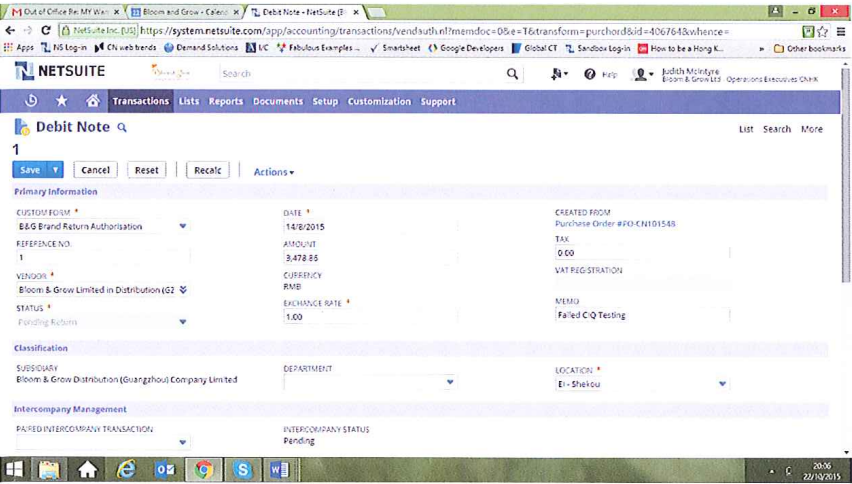The width and height of the screenshot is (852, 484).
Task: Open the Shortcuts star icon
Action: click(62, 101)
